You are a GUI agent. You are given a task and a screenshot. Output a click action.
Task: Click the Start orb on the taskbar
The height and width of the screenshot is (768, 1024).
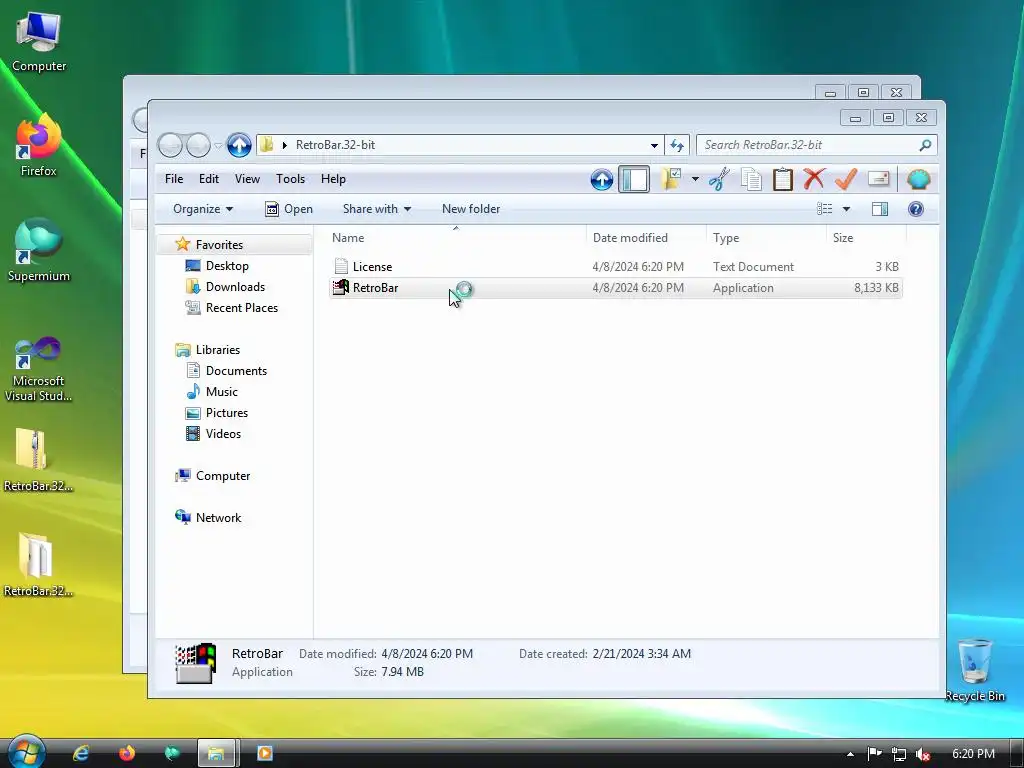[x=26, y=752]
